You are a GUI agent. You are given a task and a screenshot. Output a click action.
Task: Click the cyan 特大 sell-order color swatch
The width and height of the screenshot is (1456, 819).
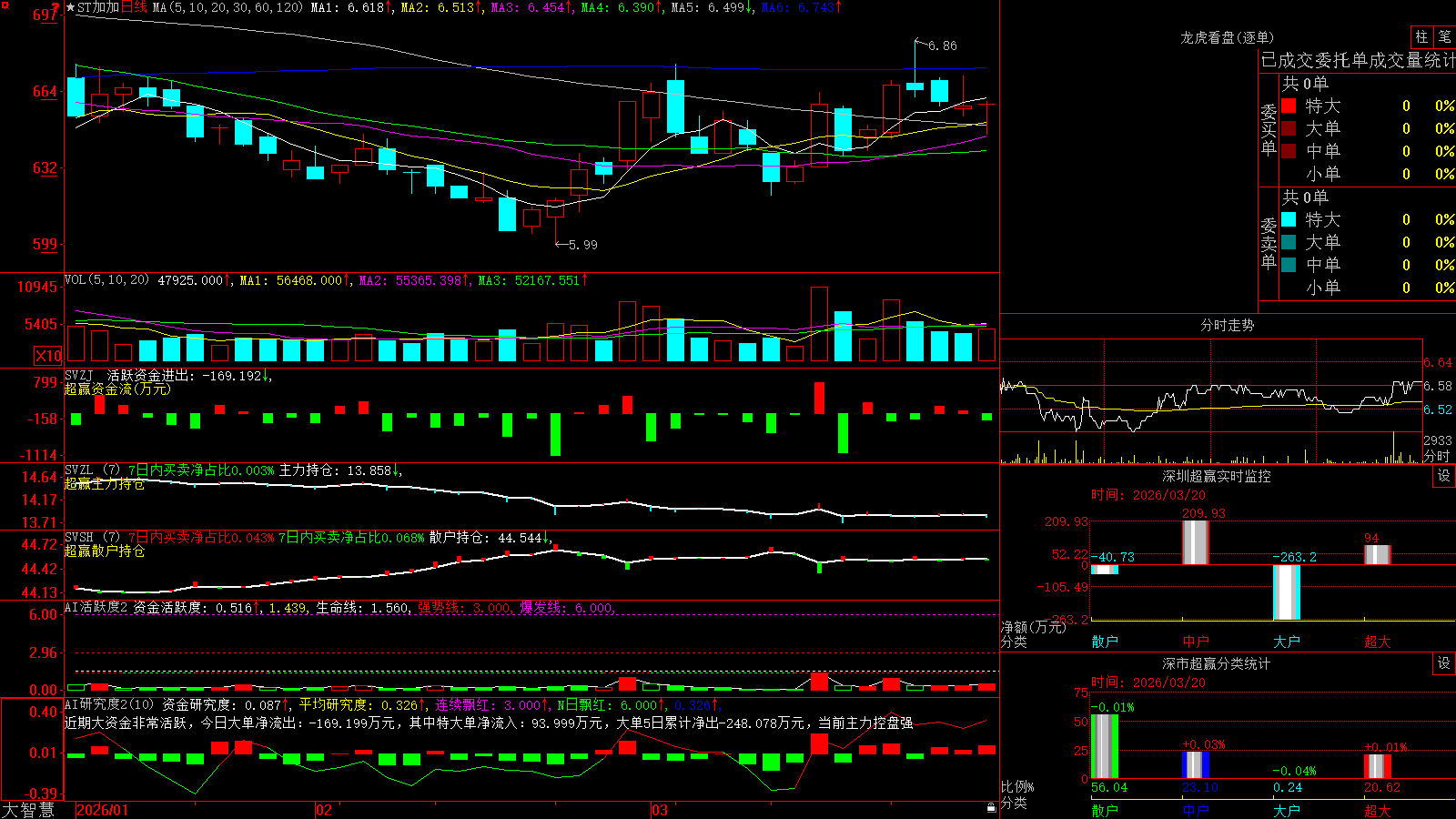pos(1289,219)
